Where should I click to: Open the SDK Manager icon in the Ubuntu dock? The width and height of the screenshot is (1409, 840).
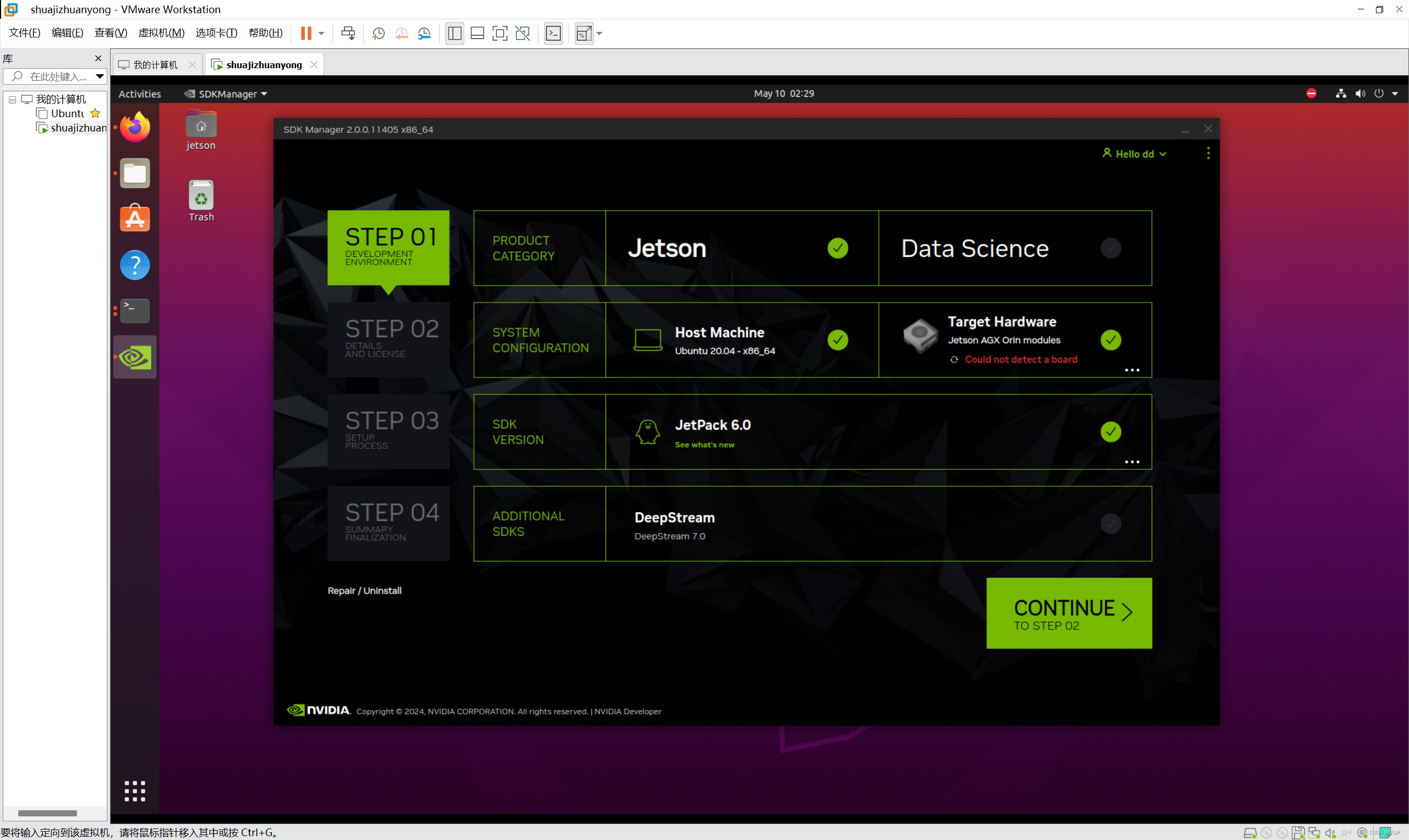pos(134,356)
